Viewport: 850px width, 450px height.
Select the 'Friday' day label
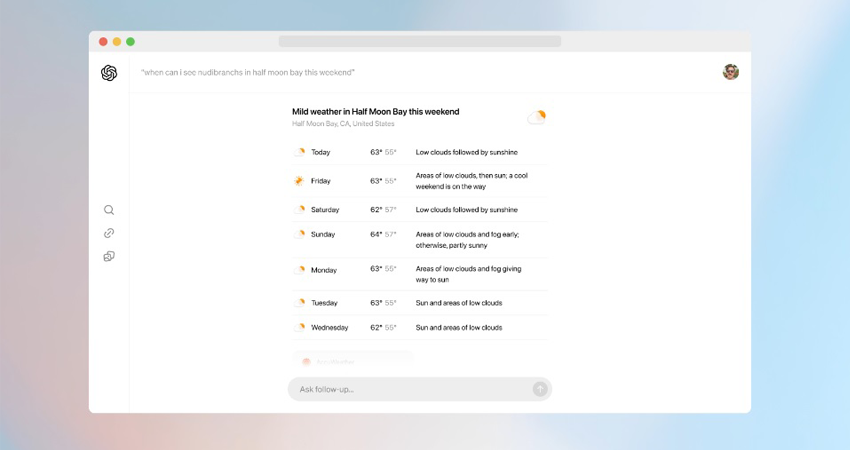(x=320, y=181)
